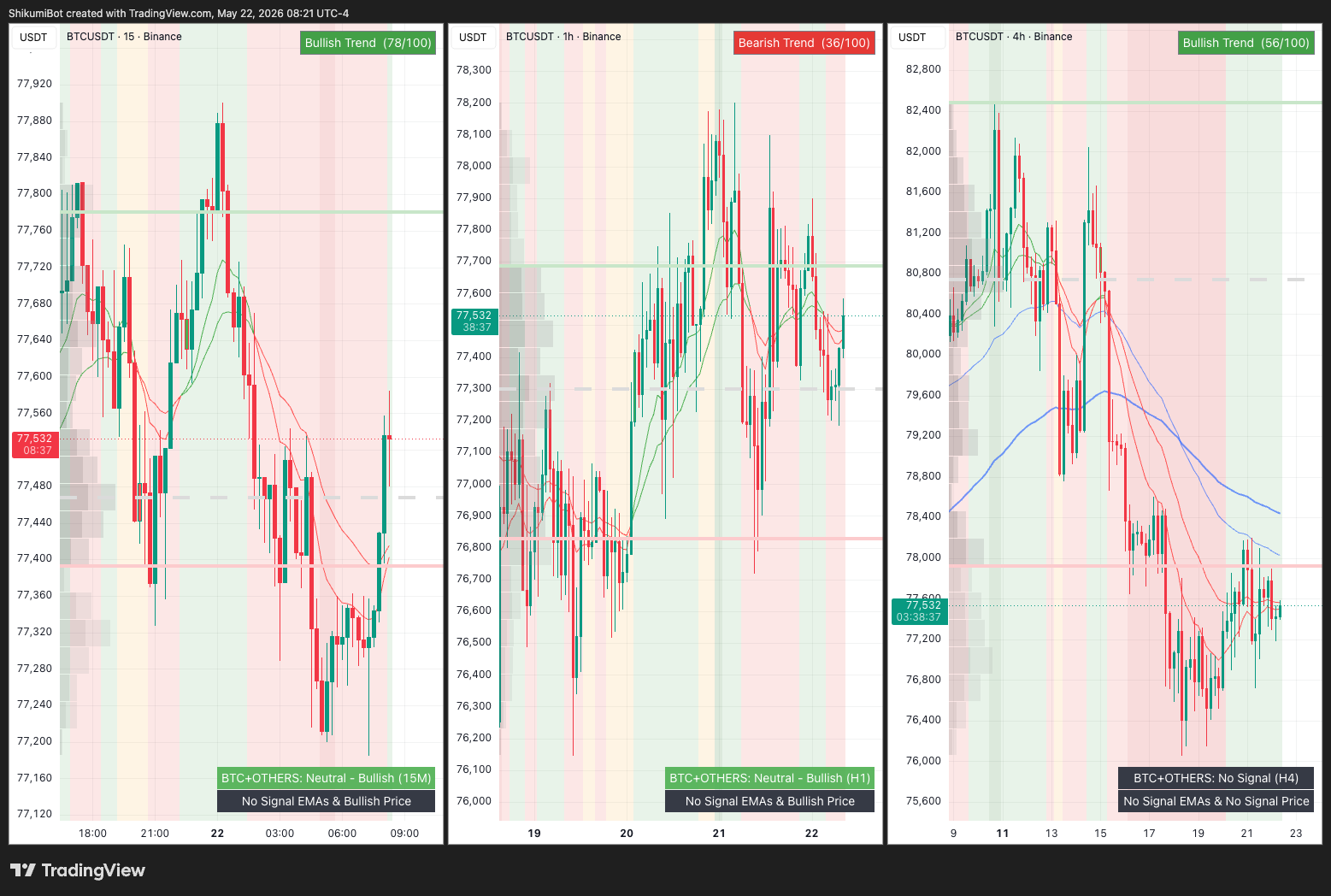This screenshot has height=896, width=1331.
Task: Click the 06:00 time axis label
Action: [x=342, y=834]
